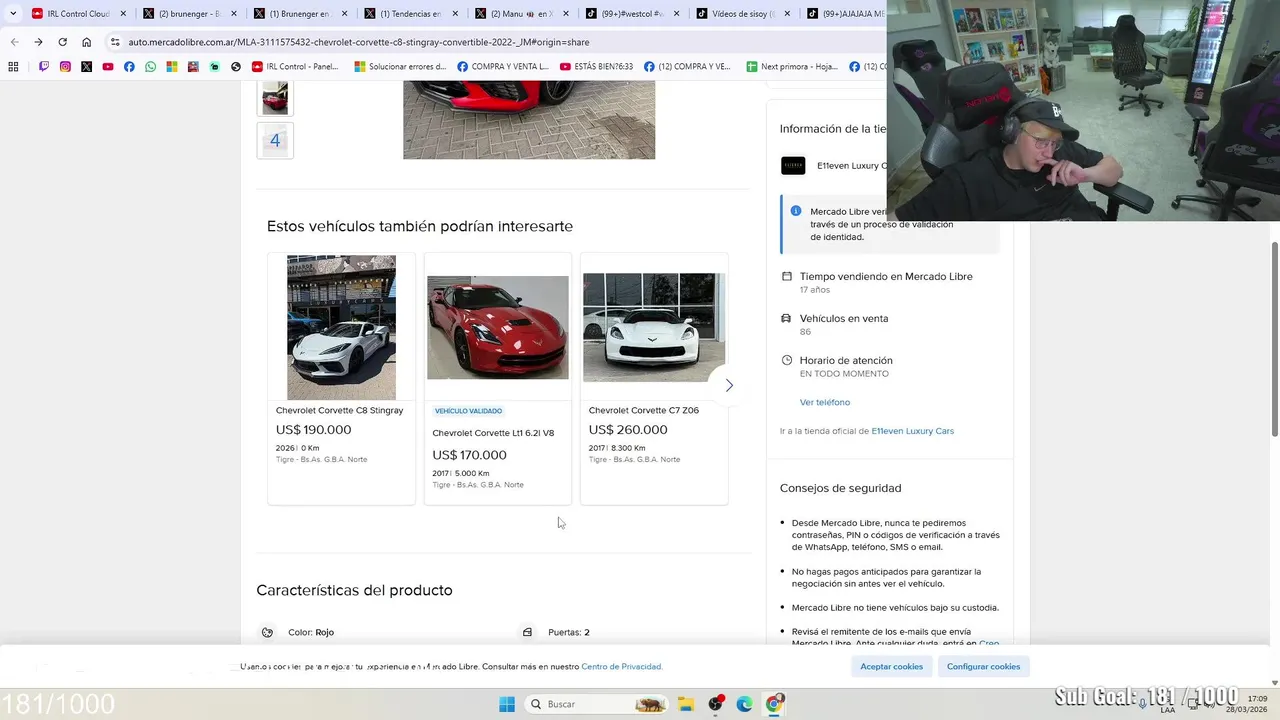The height and width of the screenshot is (720, 1280).
Task: Select the red Corvette gallery thumbnail
Action: tap(275, 98)
